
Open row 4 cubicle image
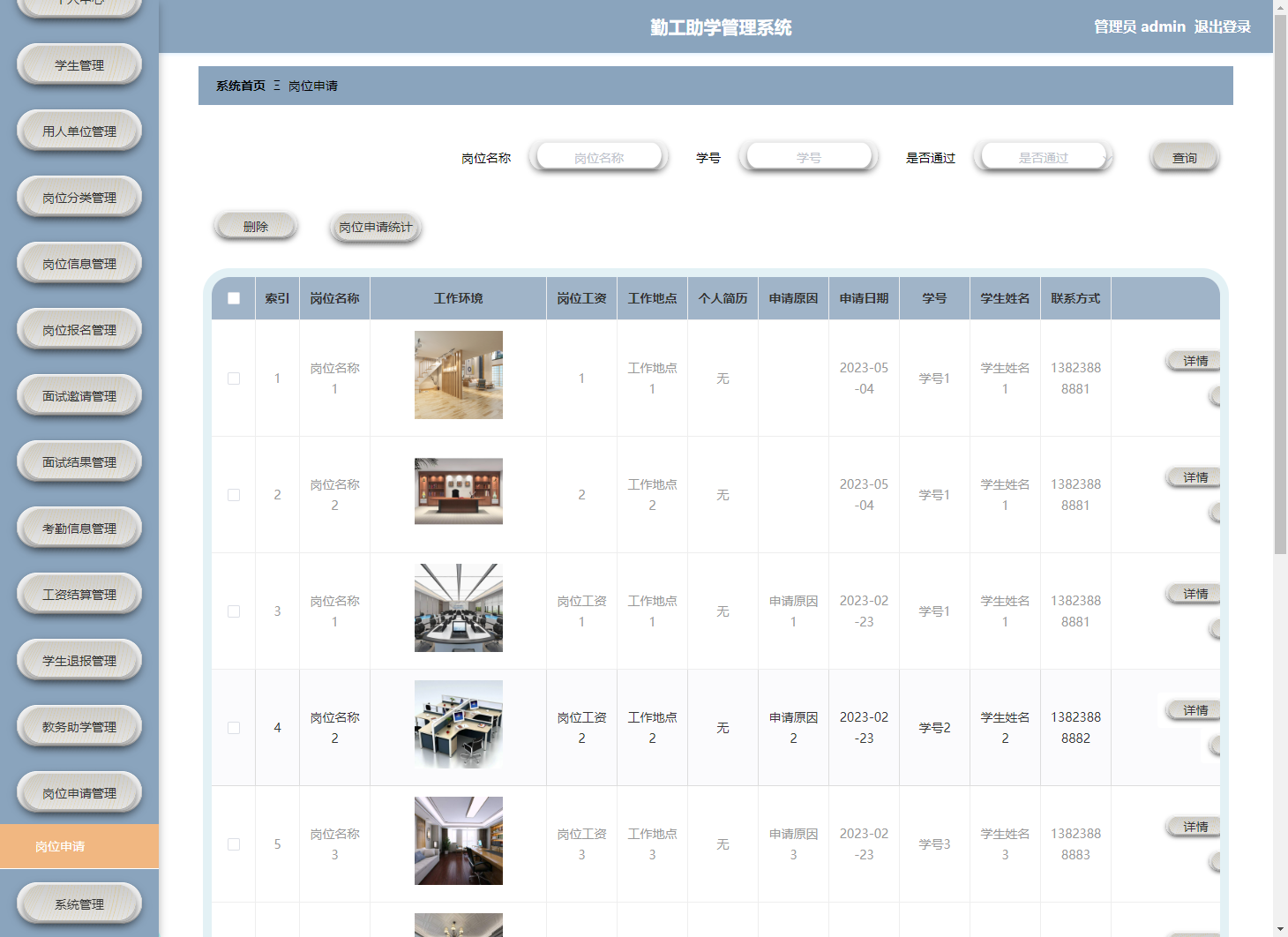click(x=459, y=724)
